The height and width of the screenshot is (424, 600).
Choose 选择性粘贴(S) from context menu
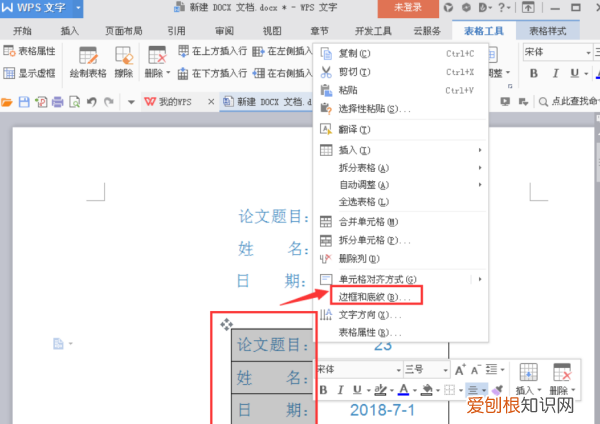(401, 109)
